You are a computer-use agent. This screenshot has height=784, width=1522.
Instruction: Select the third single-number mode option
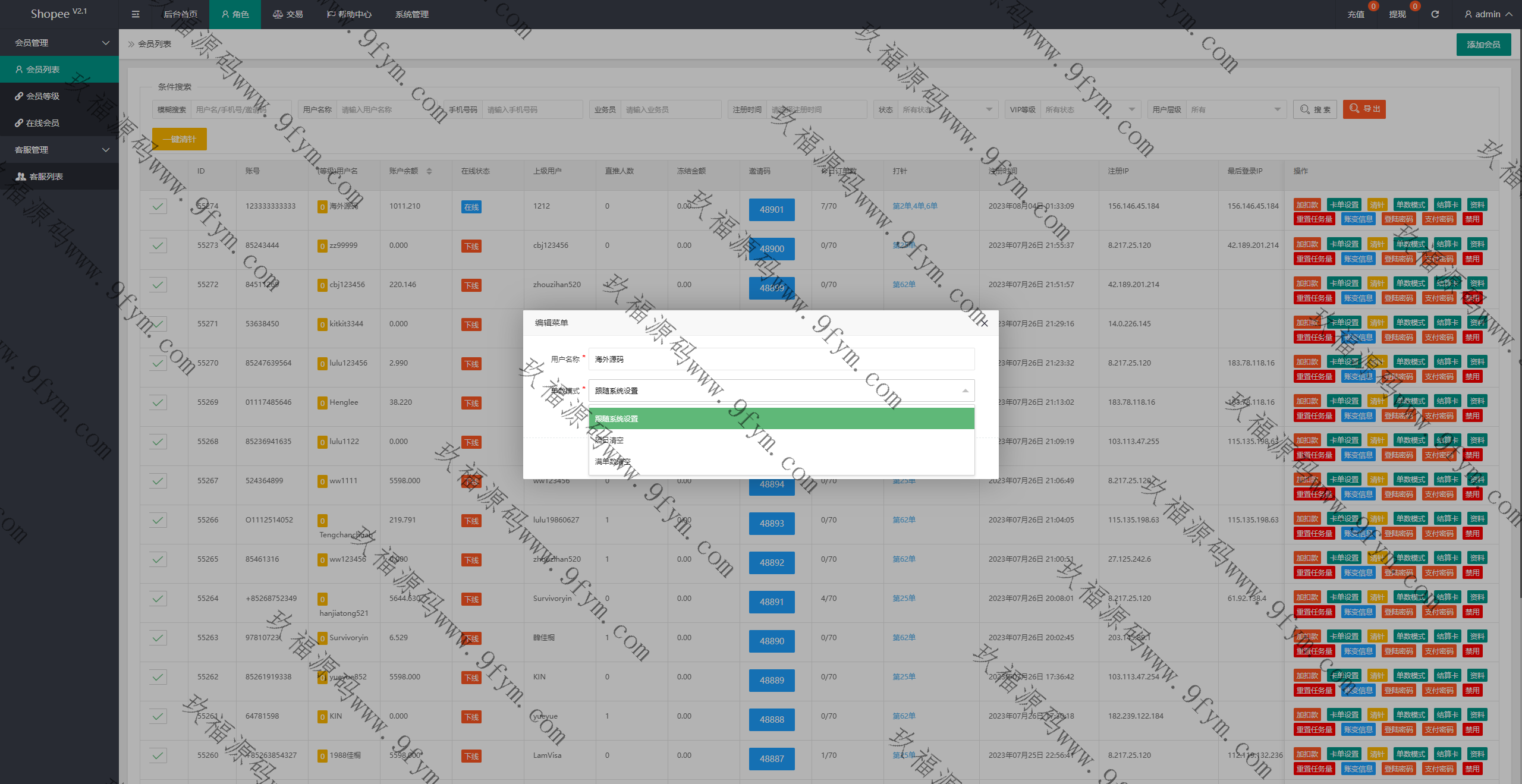[x=612, y=462]
